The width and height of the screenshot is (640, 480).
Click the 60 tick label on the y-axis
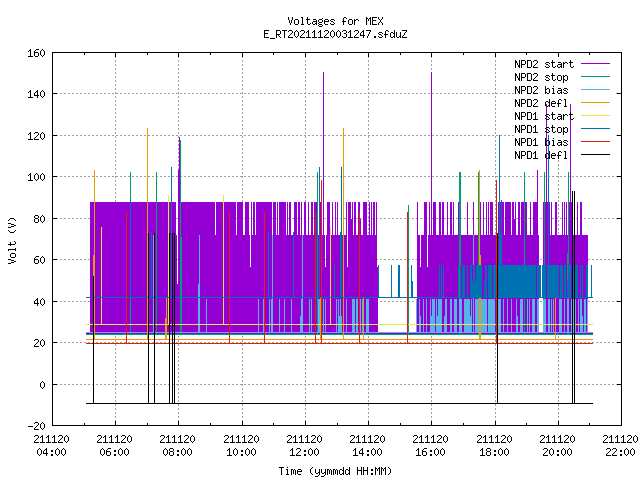pyautogui.click(x=40, y=260)
